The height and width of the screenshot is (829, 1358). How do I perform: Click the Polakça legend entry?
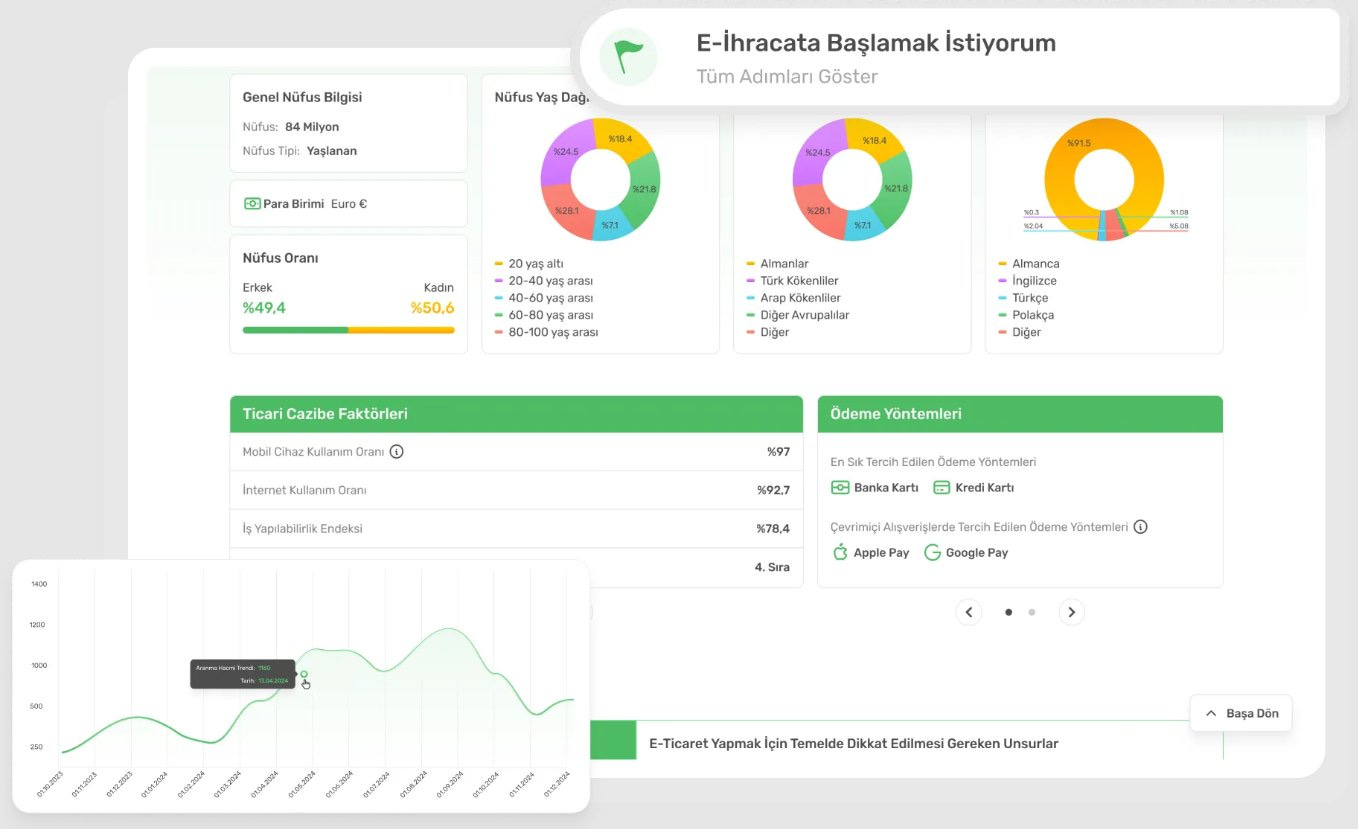point(1027,315)
